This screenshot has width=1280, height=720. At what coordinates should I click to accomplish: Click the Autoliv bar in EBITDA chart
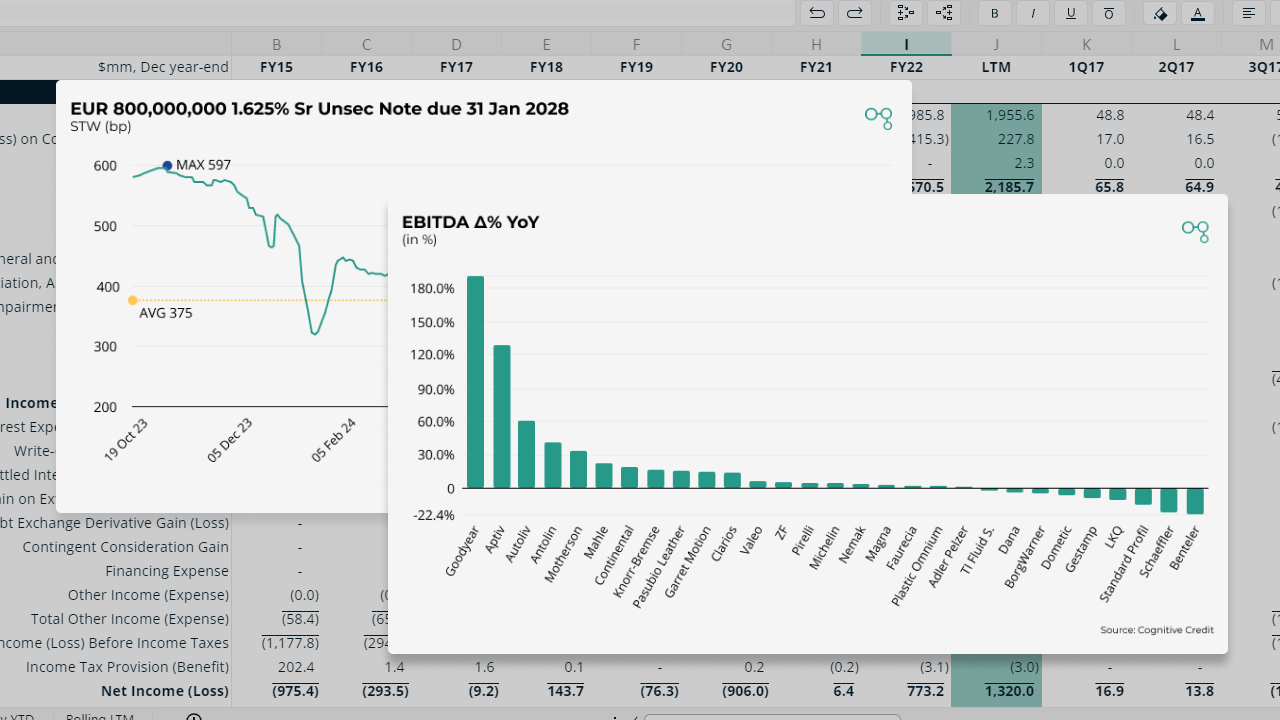526,454
